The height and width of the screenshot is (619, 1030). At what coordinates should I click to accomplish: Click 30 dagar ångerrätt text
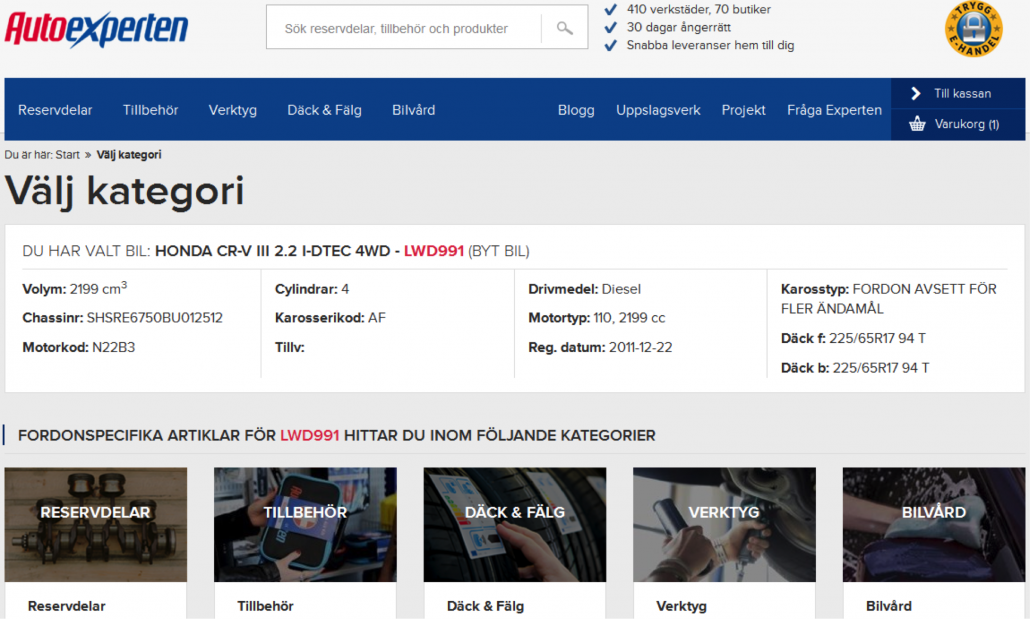pyautogui.click(x=679, y=27)
